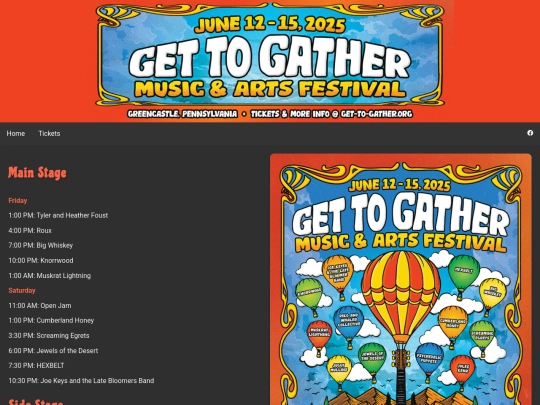The width and height of the screenshot is (540, 405).
Task: Click the Knorrwood 10:00 PM entry
Action: tap(41, 260)
